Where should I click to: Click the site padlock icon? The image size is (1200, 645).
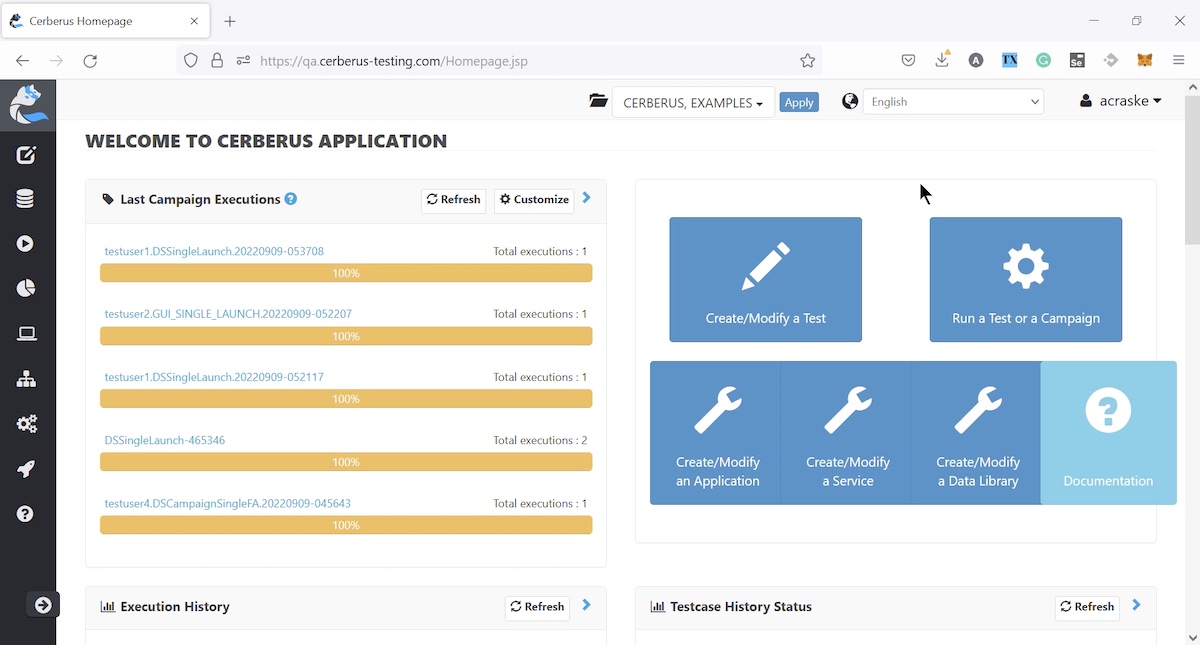tap(216, 61)
